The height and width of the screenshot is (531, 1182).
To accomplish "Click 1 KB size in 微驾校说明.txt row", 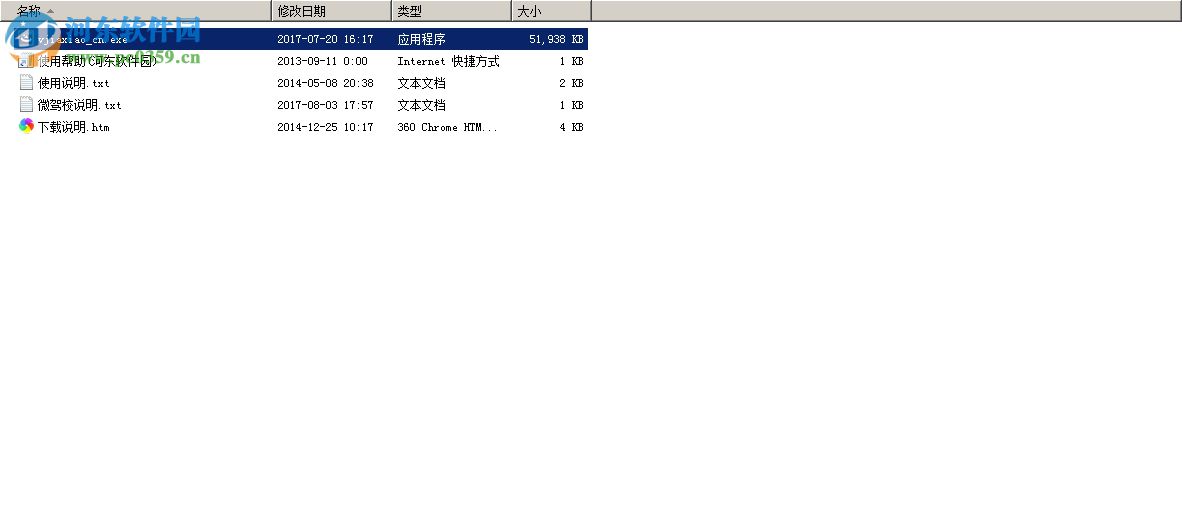I will pyautogui.click(x=571, y=105).
